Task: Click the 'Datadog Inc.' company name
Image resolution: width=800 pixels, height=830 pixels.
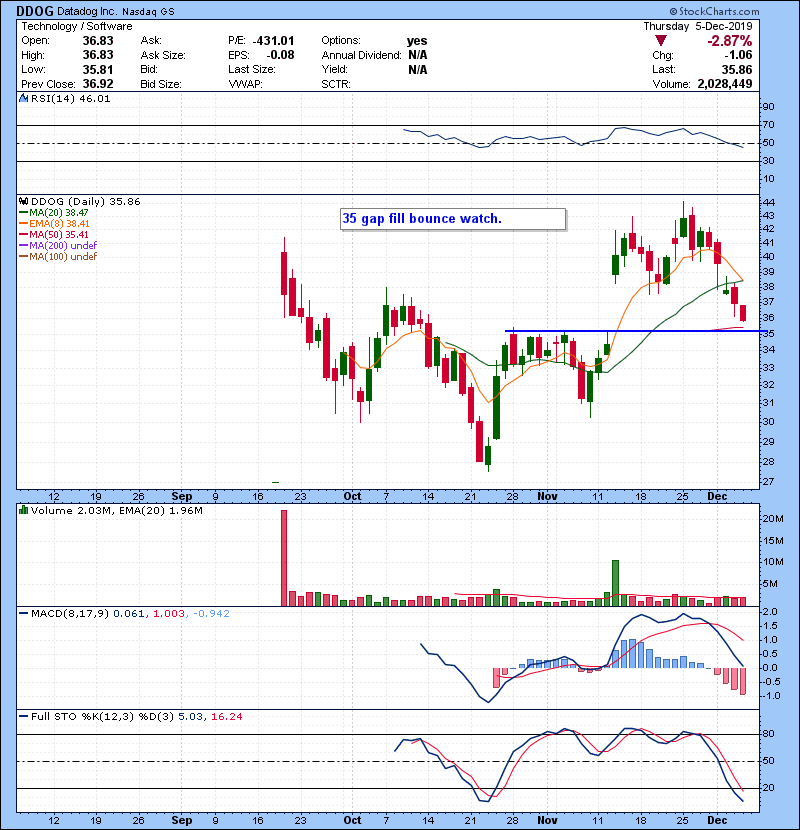Action: 87,11
